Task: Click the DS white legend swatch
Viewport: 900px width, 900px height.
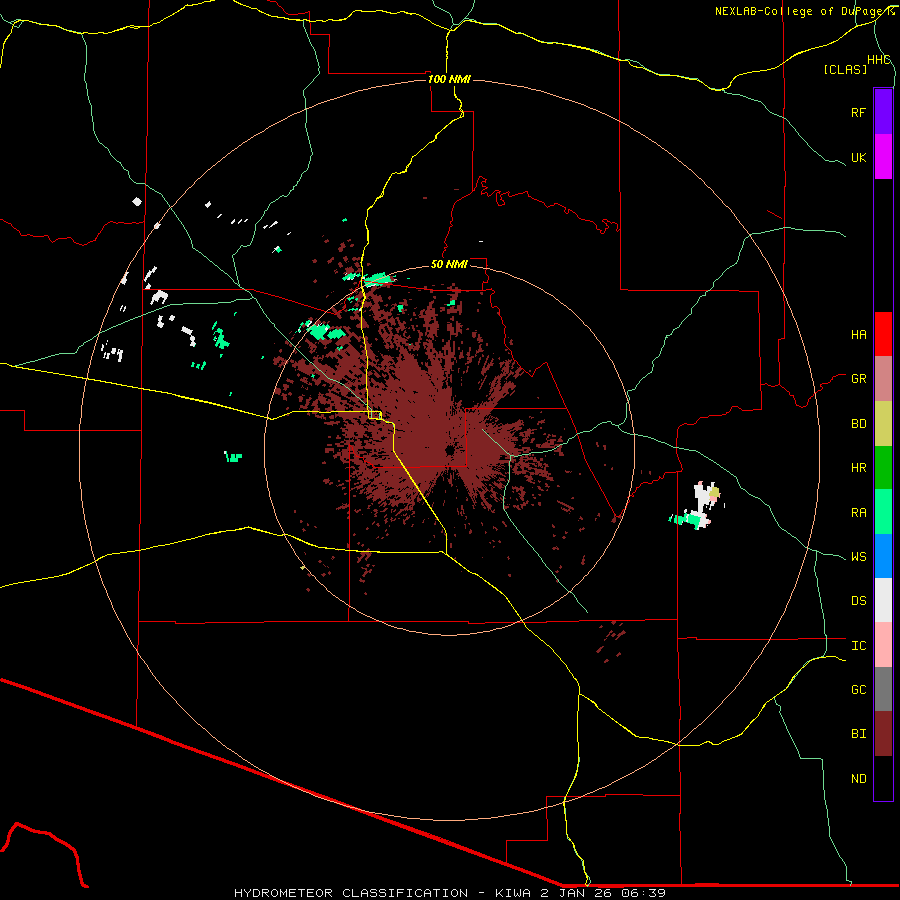Action: click(883, 600)
